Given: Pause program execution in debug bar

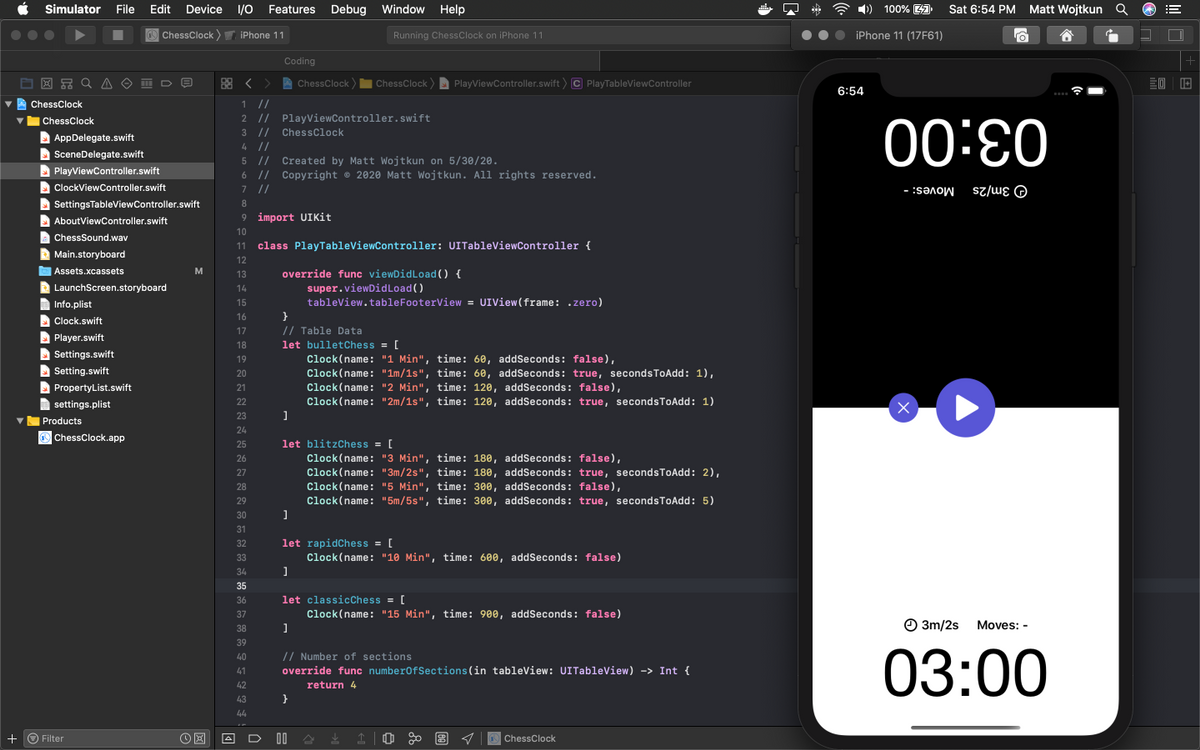Looking at the screenshot, I should 282,738.
